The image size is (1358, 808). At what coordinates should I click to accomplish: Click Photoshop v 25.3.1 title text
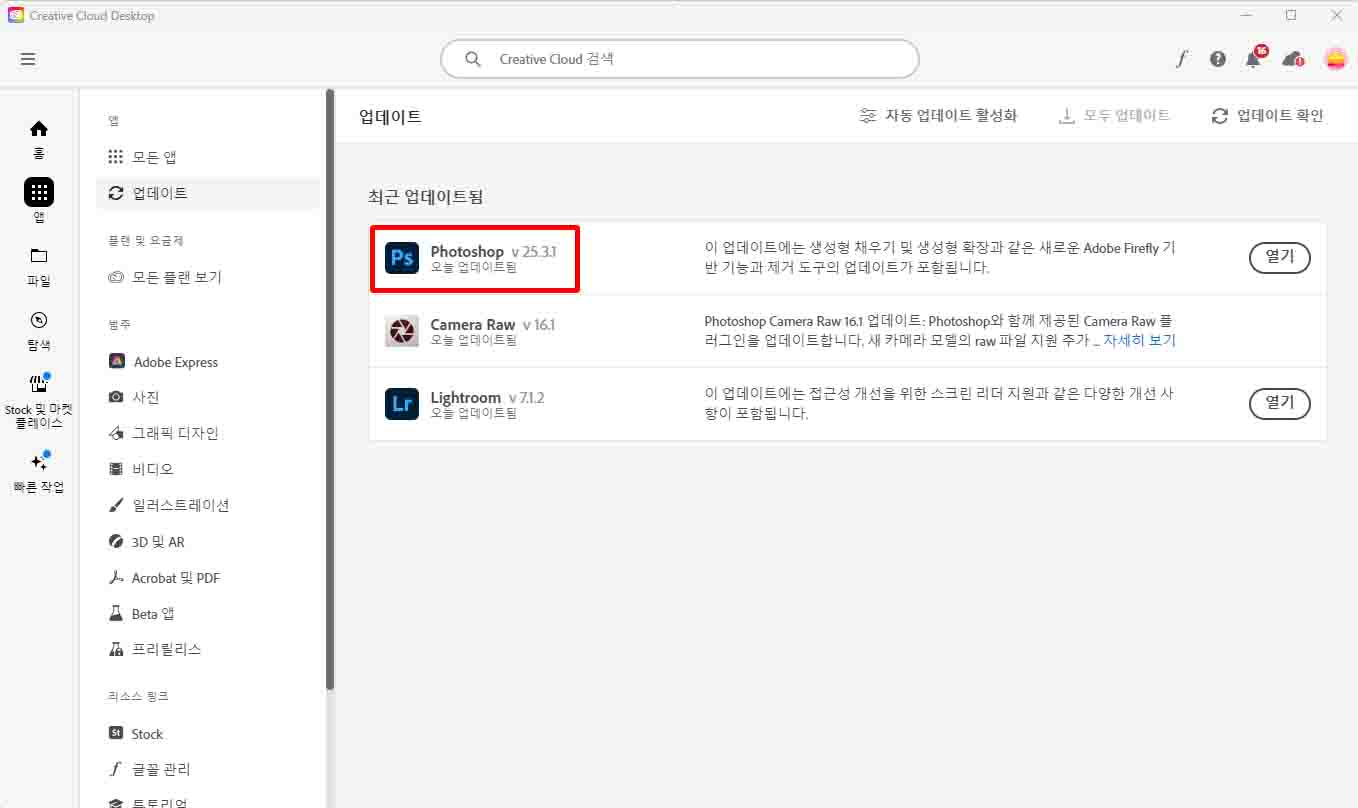(x=493, y=251)
